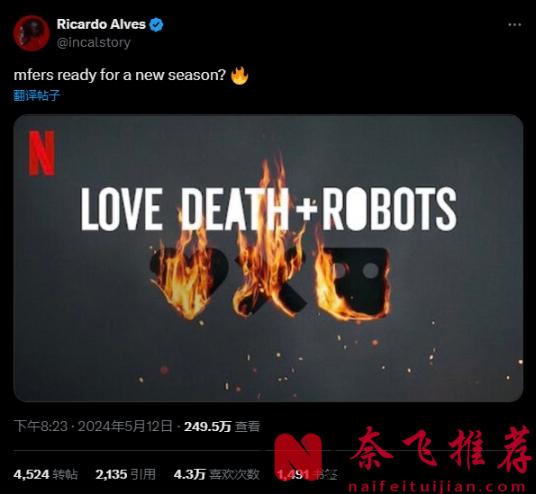Click the 奈飞推荐 watermark Netflix logo
The height and width of the screenshot is (494, 536).
[299, 456]
